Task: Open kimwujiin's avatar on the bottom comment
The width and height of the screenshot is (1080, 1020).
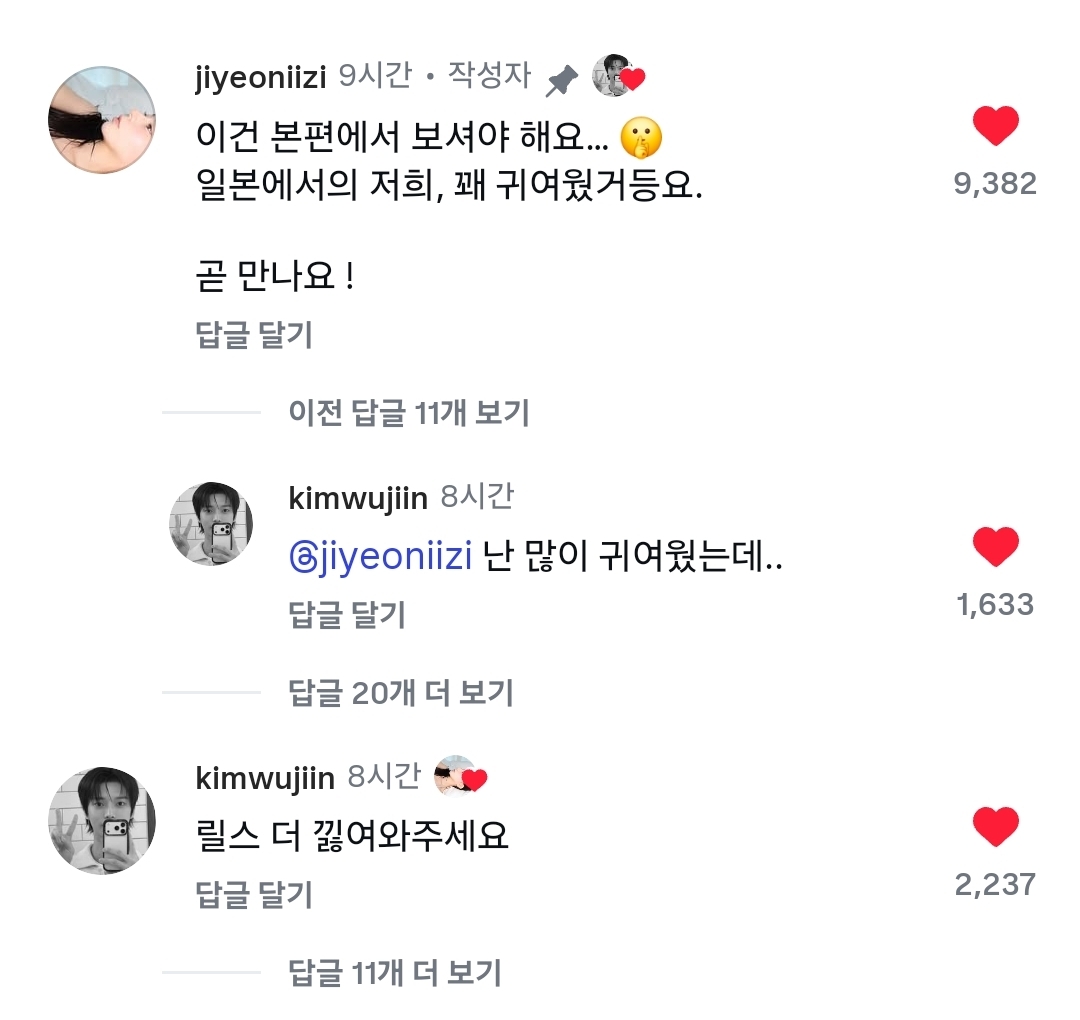Action: point(102,820)
